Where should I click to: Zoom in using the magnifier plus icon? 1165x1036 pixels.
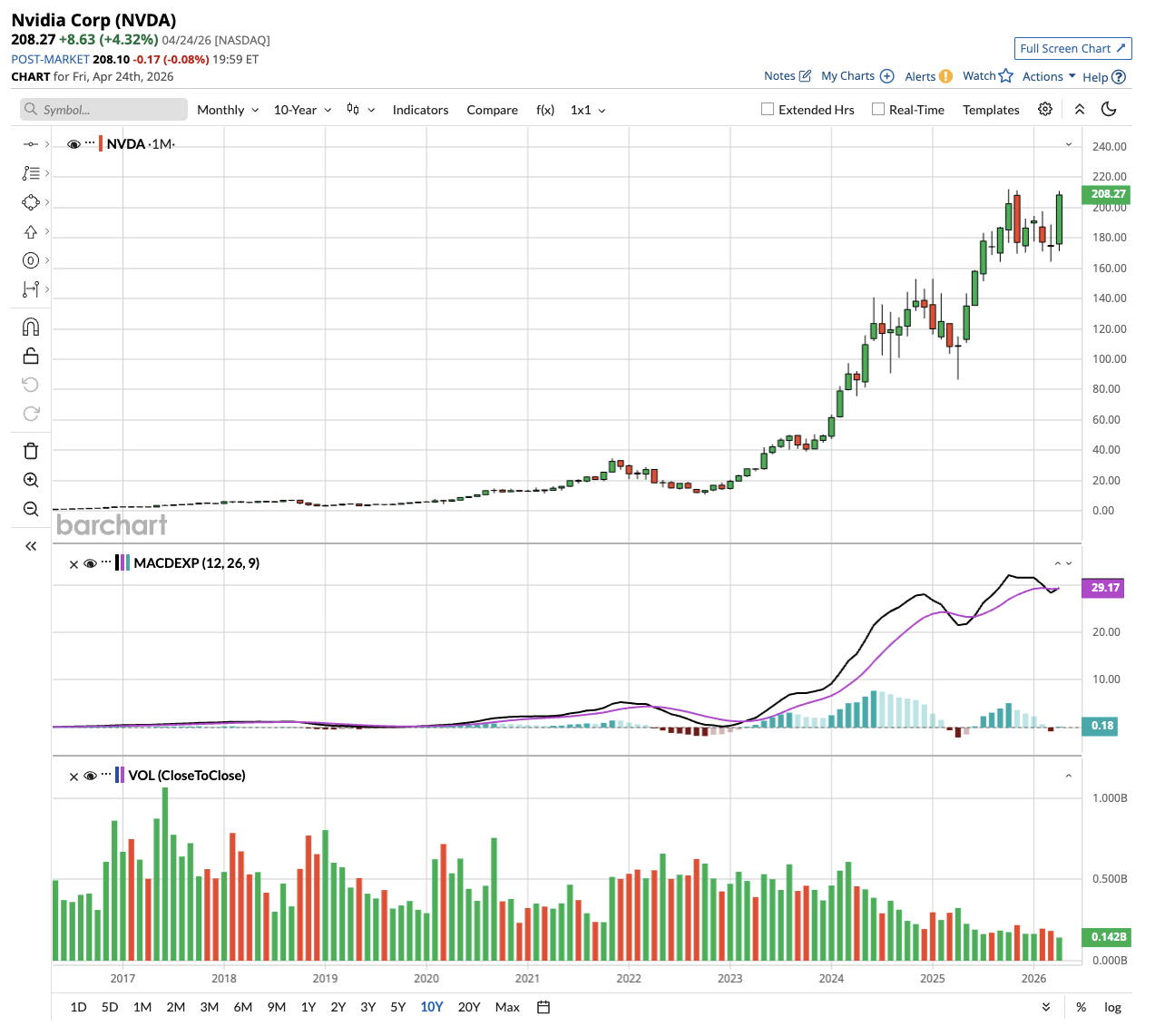point(31,480)
